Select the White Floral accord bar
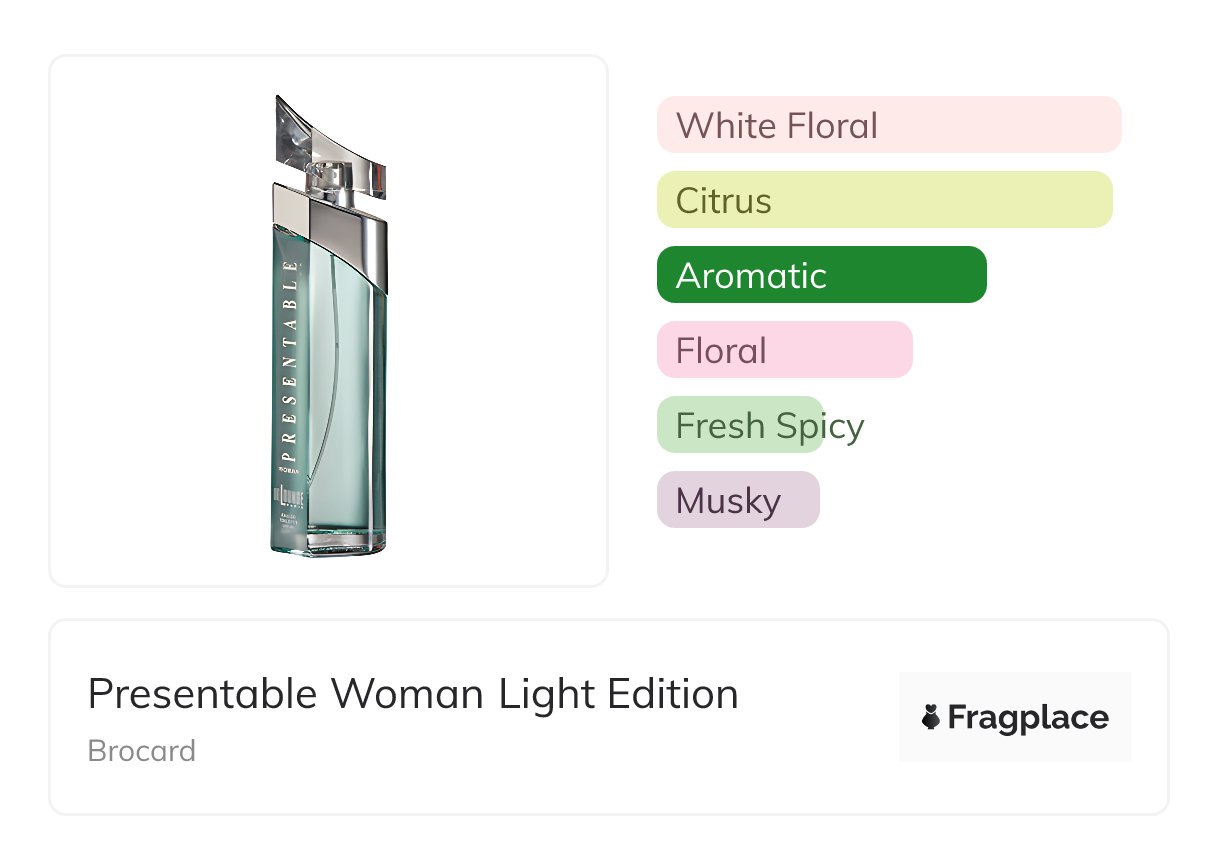Viewport: 1218px width, 864px height. pyautogui.click(x=888, y=125)
